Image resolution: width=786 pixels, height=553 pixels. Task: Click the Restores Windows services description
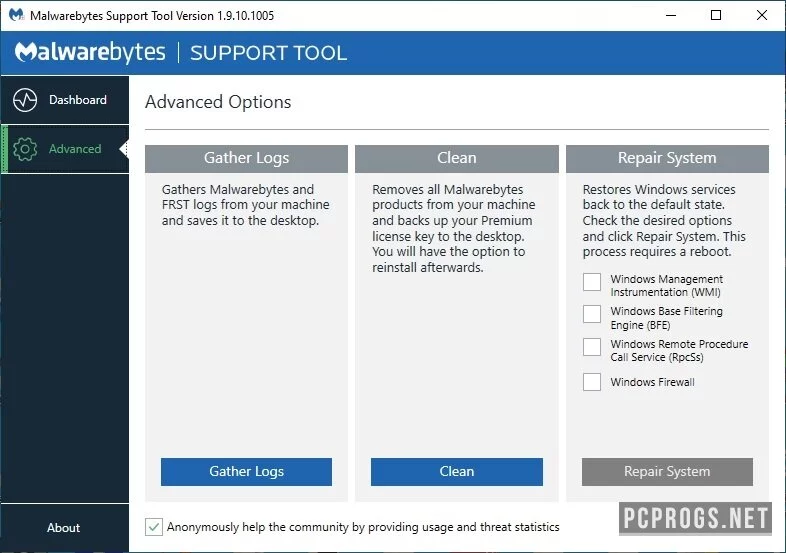(x=664, y=221)
